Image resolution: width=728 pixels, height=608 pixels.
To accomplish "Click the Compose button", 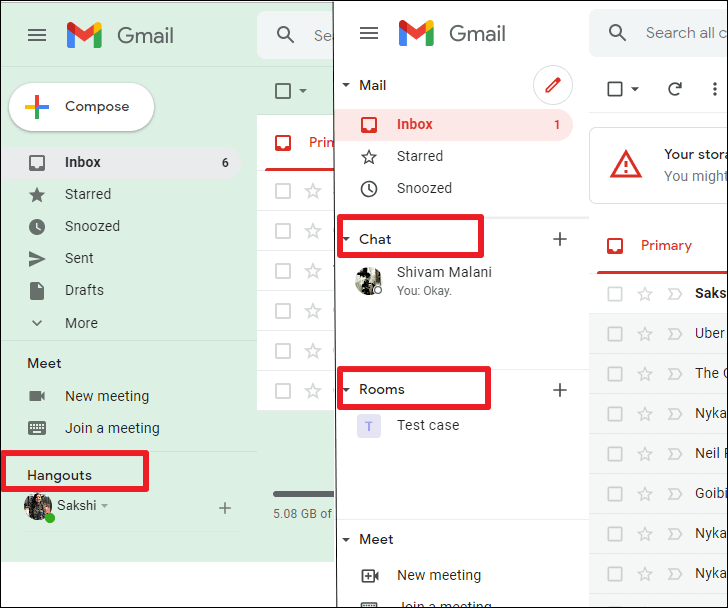I will pos(82,107).
